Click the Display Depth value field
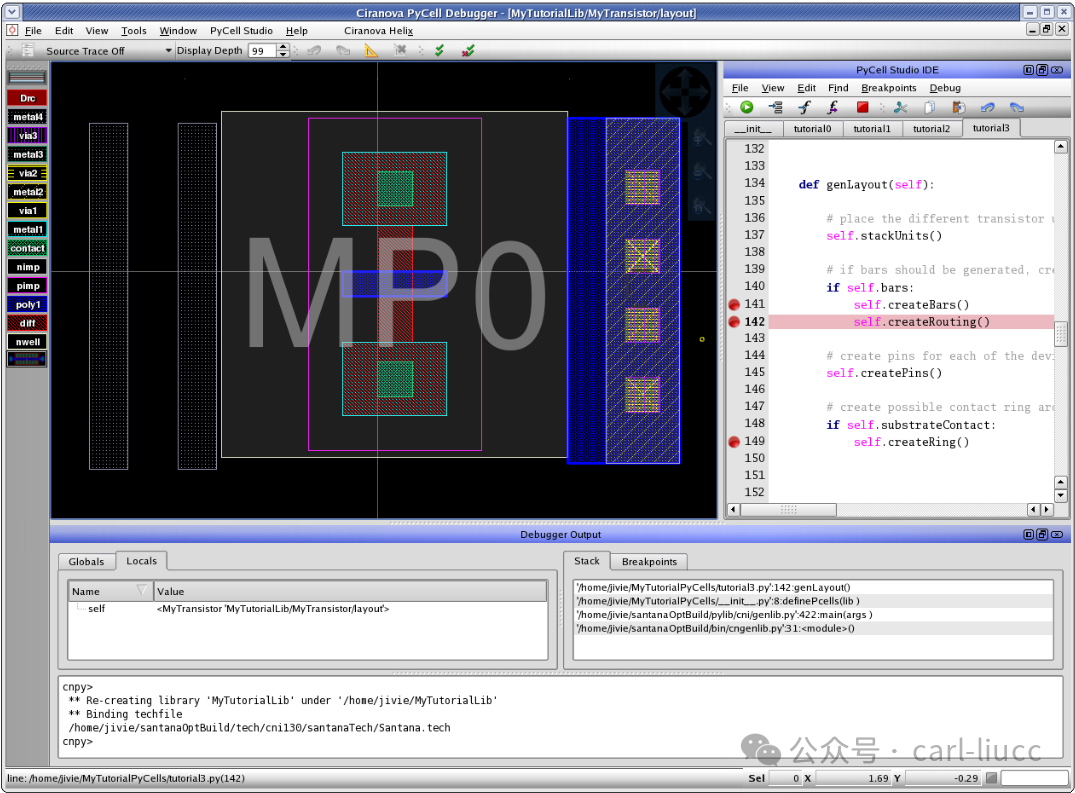The image size is (1075, 793). [262, 51]
